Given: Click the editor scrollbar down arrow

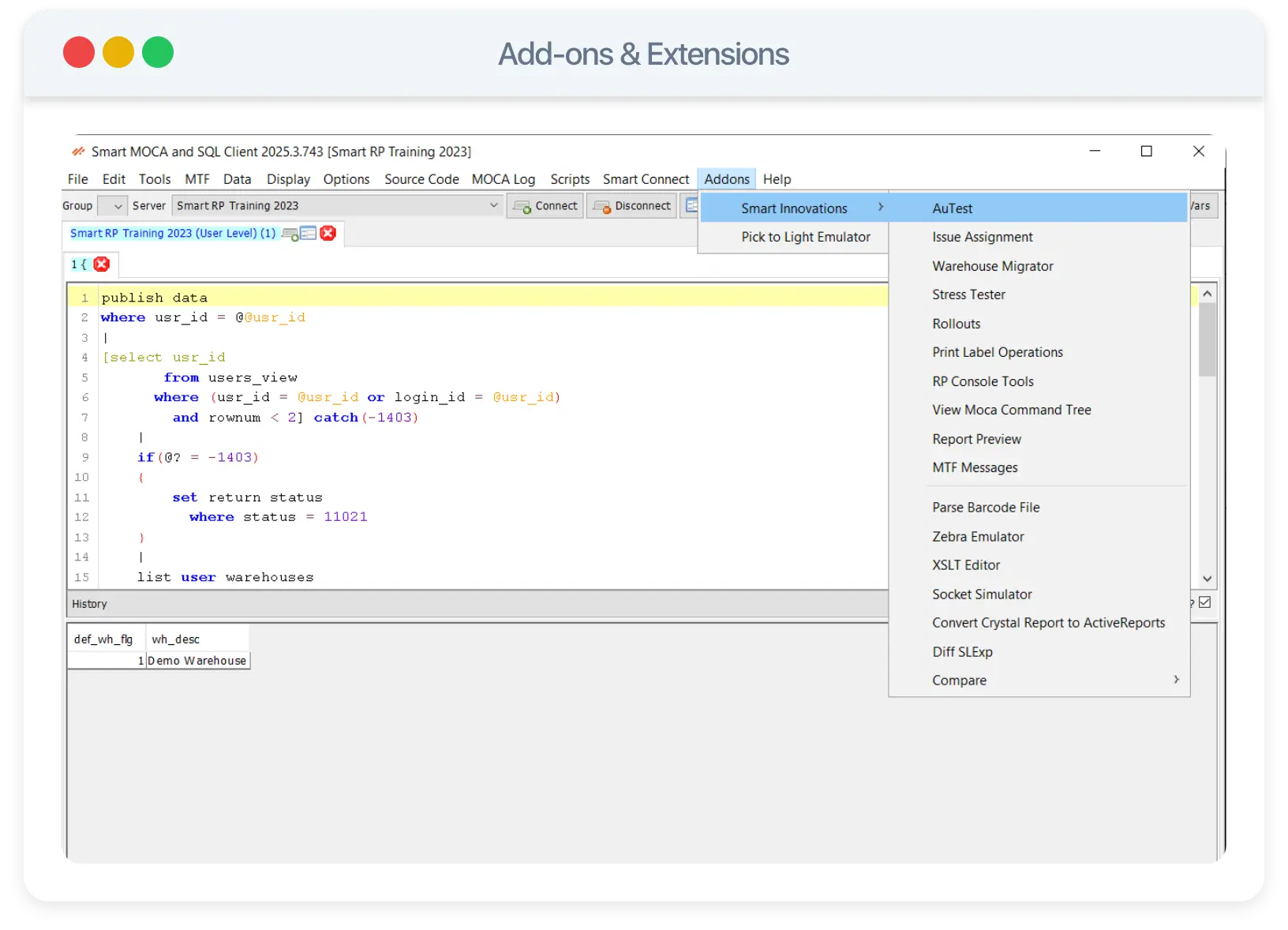Looking at the screenshot, I should (x=1207, y=579).
